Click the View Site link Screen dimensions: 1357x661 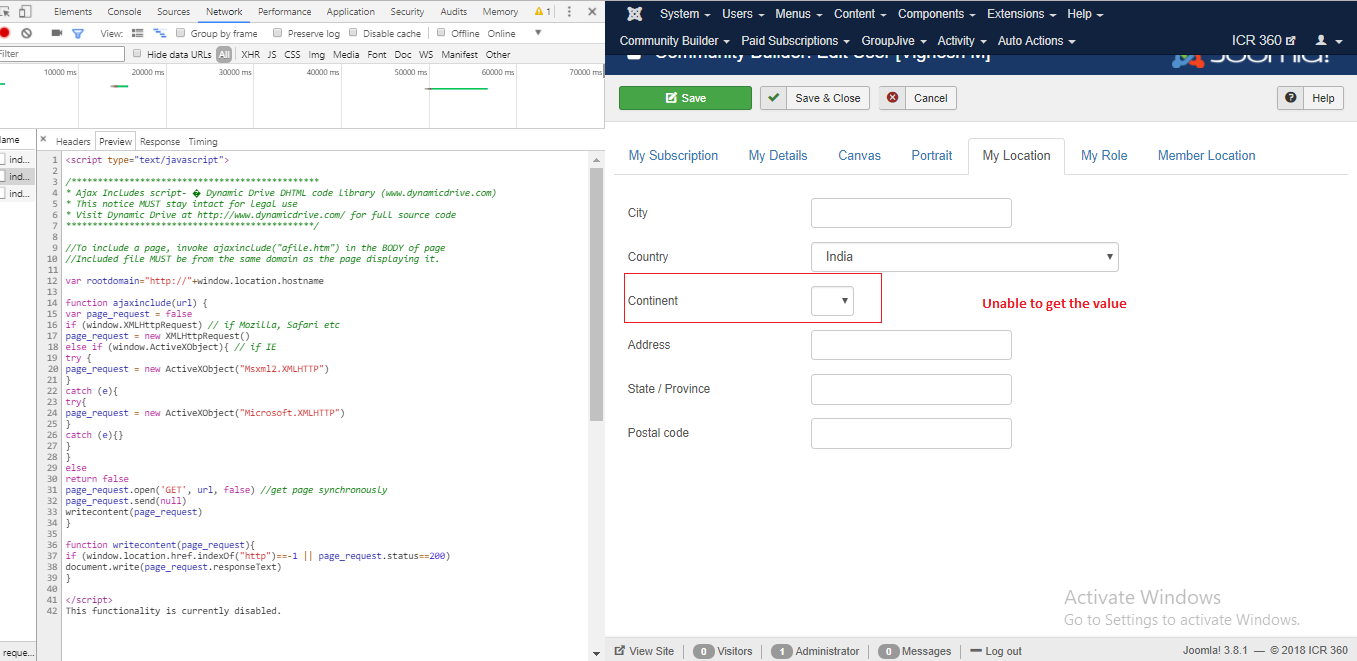pos(644,651)
